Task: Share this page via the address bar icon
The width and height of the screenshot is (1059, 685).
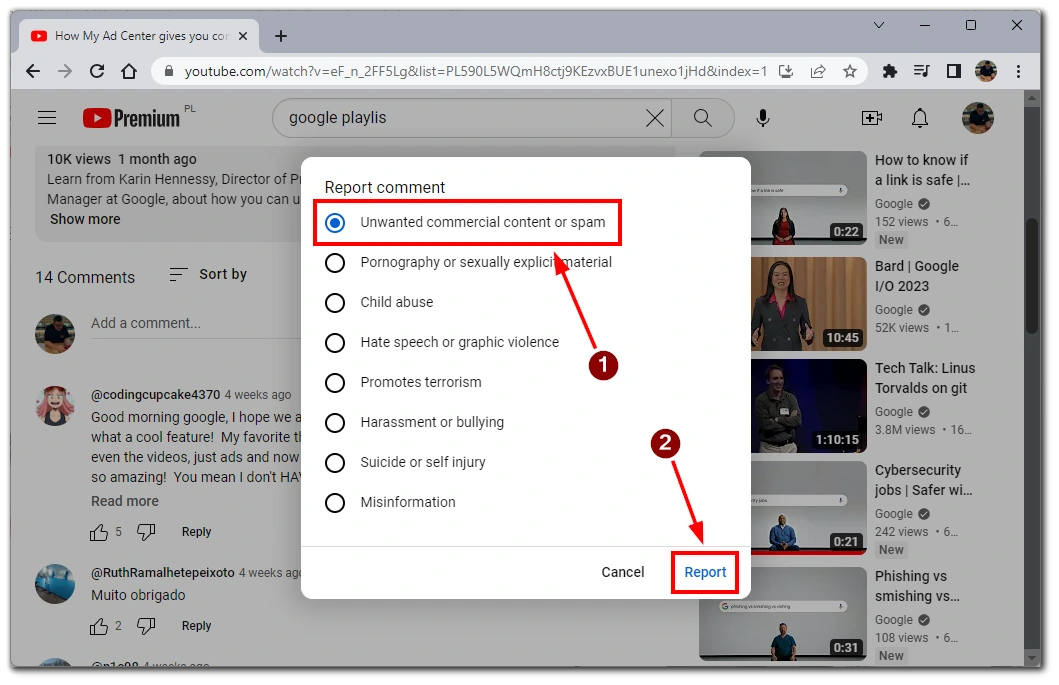Action: point(818,71)
